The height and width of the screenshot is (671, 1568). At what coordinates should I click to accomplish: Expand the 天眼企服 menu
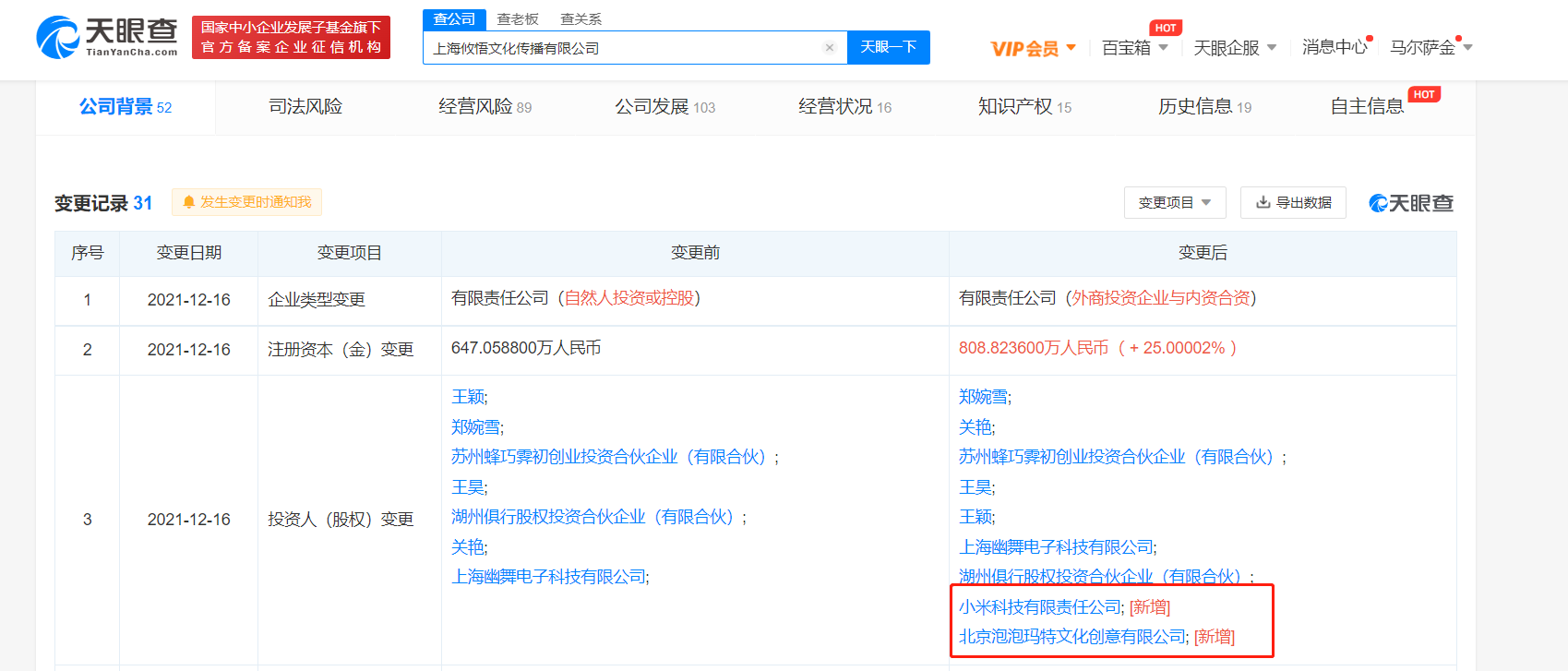point(1235,48)
